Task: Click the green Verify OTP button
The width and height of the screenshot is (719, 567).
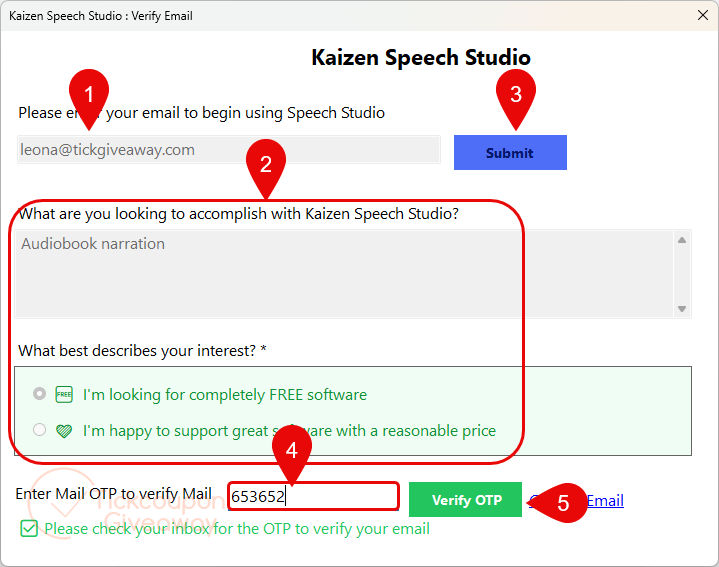Action: (x=465, y=500)
